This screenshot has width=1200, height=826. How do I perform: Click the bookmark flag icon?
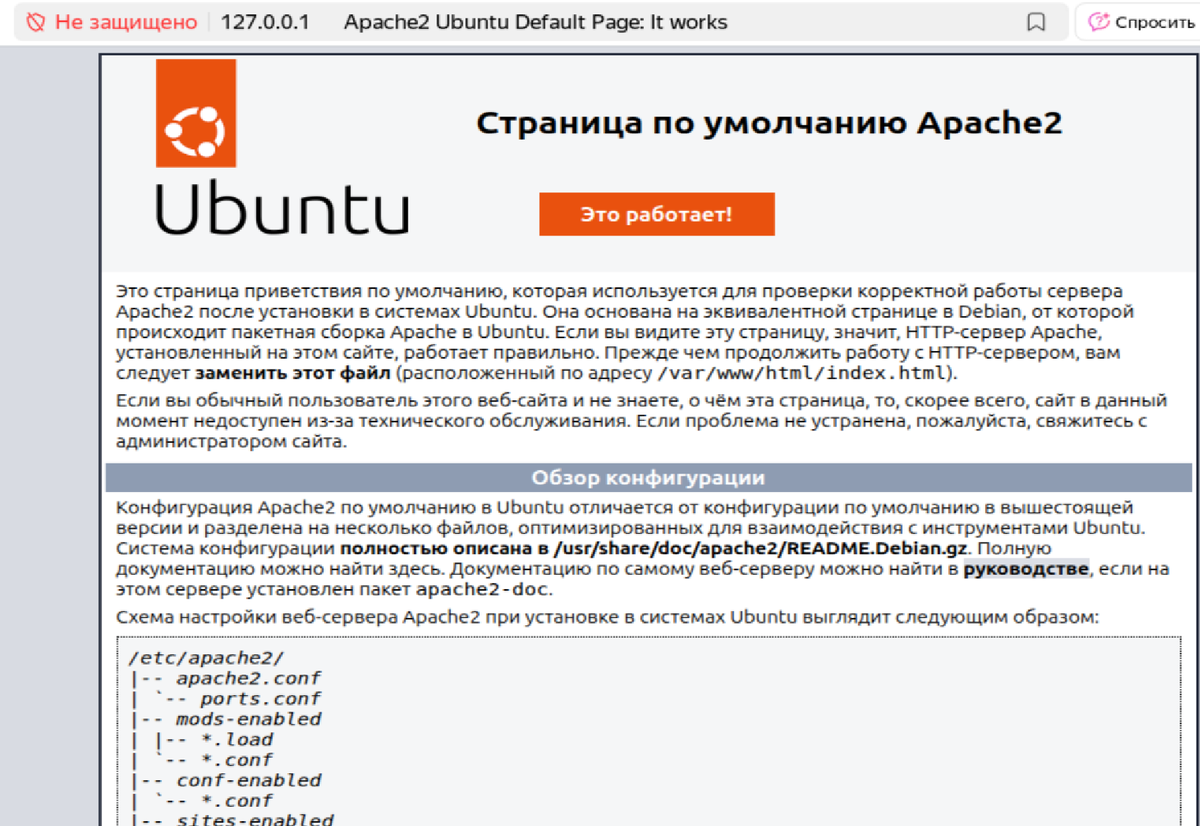click(1038, 21)
